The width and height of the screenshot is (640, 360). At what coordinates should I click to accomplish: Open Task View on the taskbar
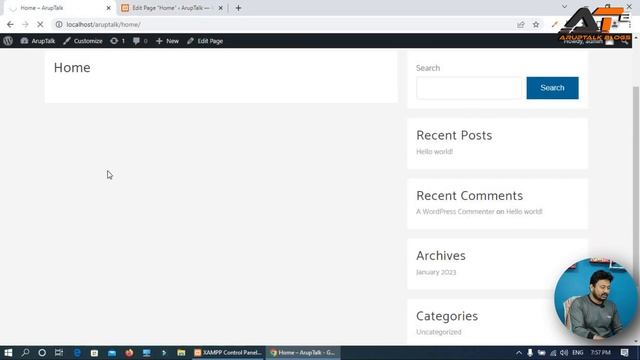point(59,353)
